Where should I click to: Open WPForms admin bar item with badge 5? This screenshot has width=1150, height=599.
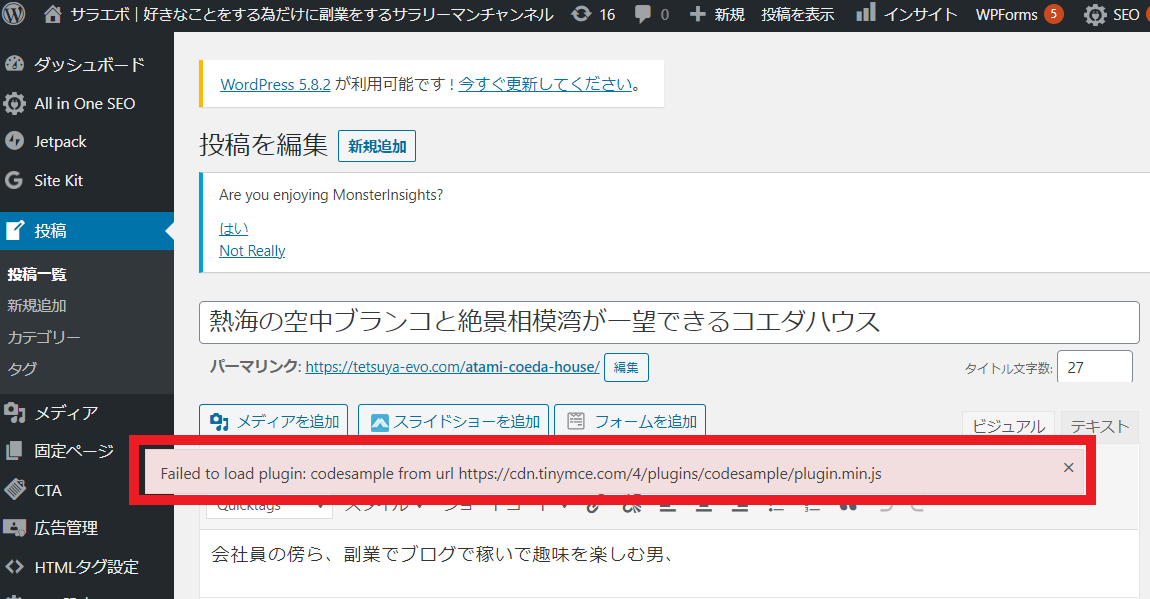(1019, 14)
